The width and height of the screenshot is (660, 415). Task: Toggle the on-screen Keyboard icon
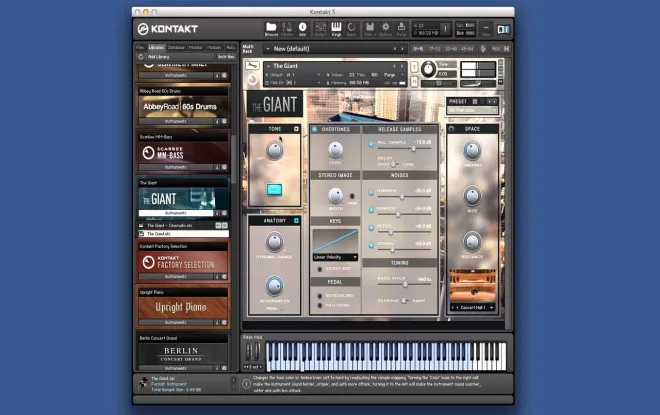pos(336,29)
